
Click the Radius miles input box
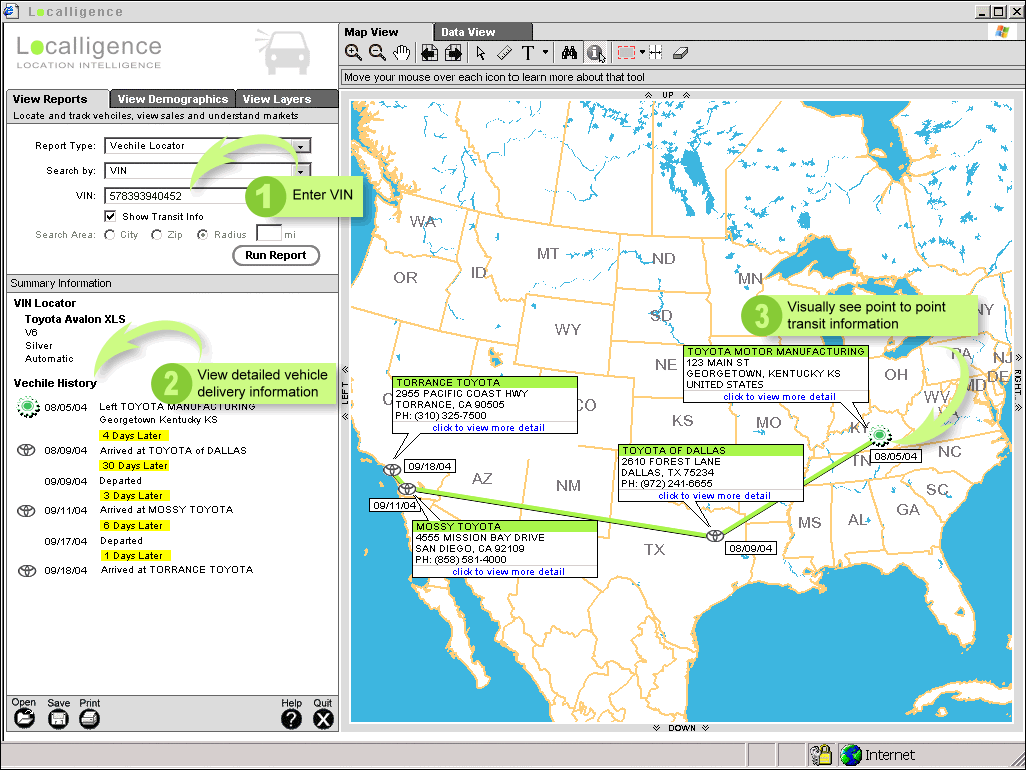coord(268,234)
